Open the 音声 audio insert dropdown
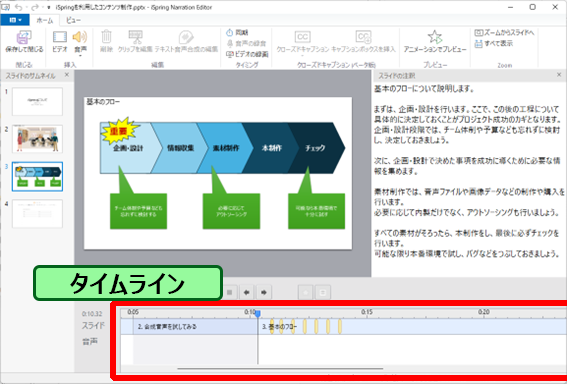 click(x=80, y=43)
